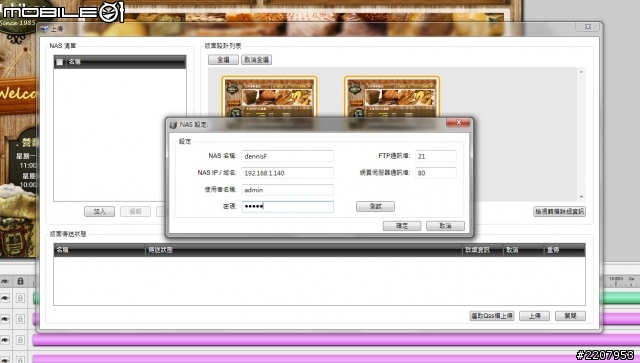Click the 名稱 column header in transfer table

click(x=99, y=250)
